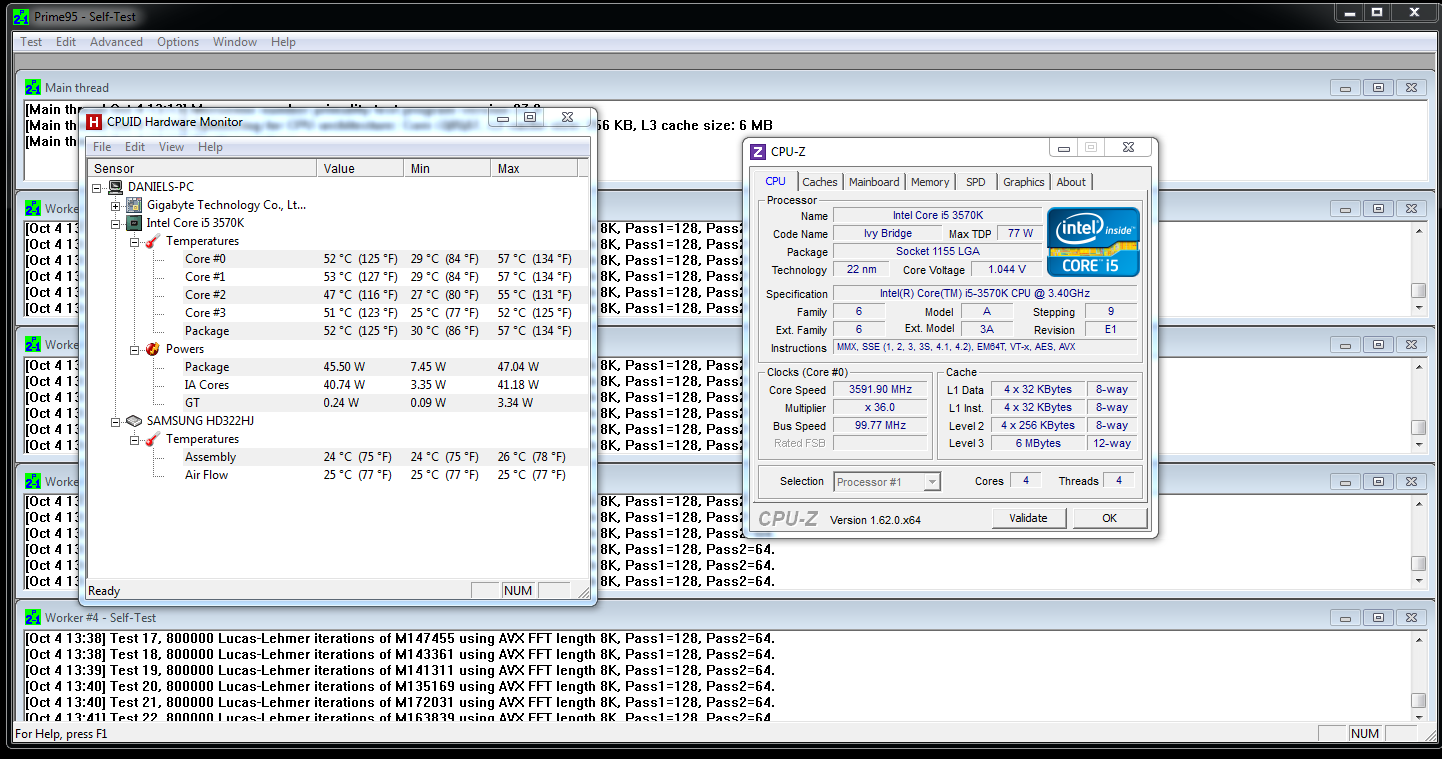Click the Worker #4 scrollbar thumb

pos(1418,700)
